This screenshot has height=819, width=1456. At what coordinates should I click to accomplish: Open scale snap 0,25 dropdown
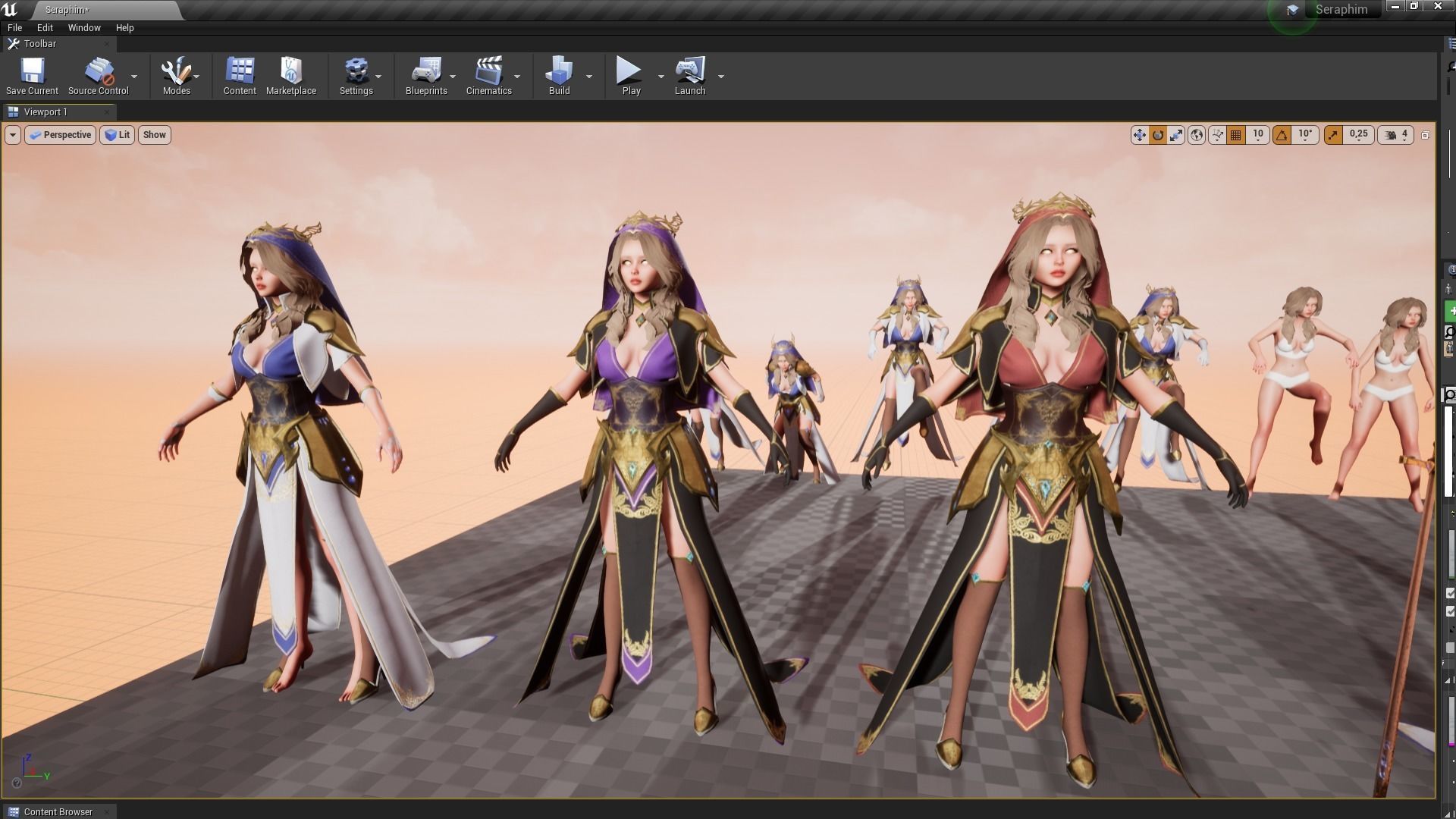(1358, 135)
